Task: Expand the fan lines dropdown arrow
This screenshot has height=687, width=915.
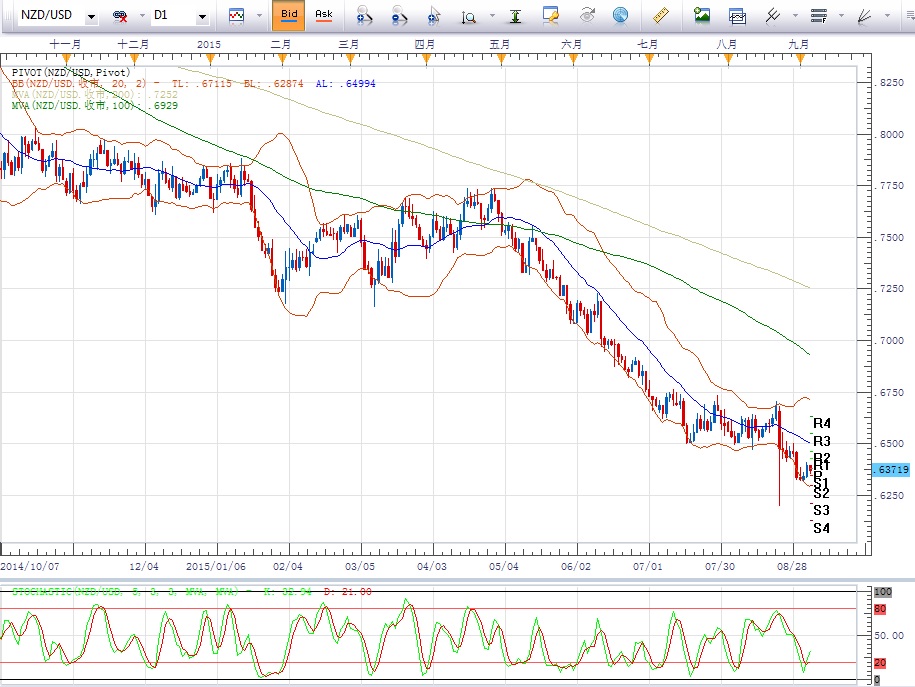Action: coord(887,16)
